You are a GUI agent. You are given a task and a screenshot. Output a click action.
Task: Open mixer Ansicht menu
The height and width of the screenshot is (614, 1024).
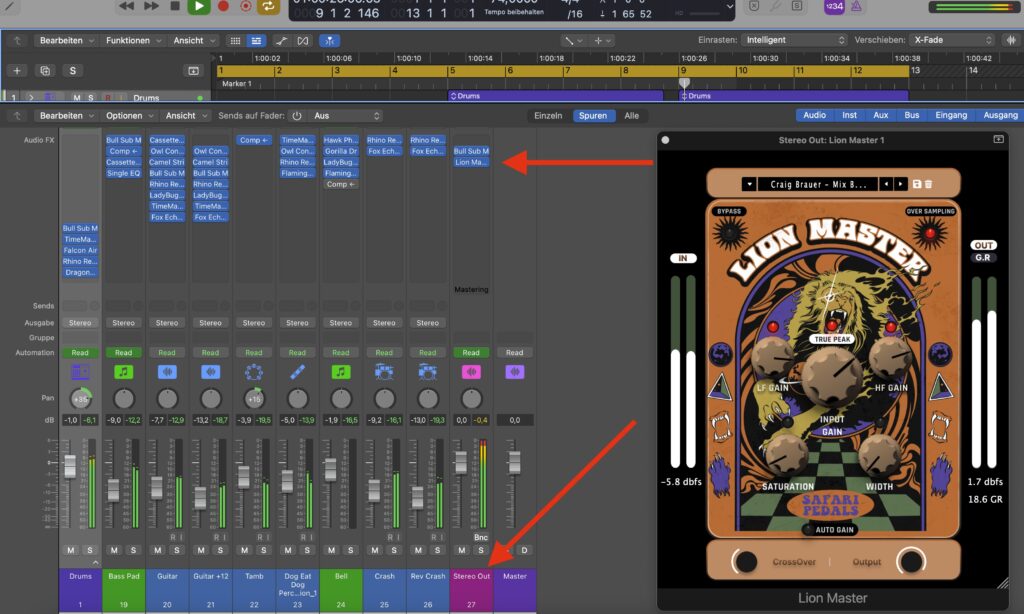[x=186, y=116]
